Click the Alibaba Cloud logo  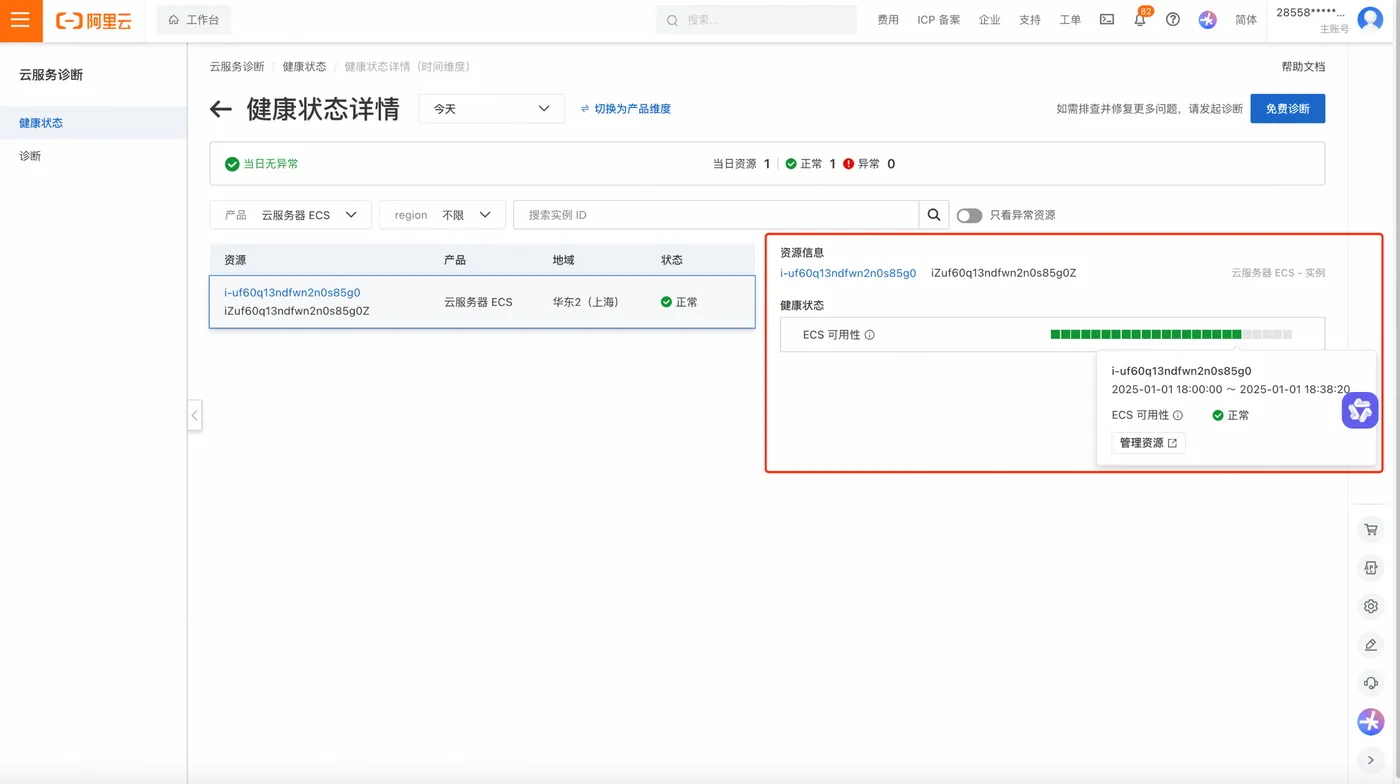pyautogui.click(x=94, y=20)
